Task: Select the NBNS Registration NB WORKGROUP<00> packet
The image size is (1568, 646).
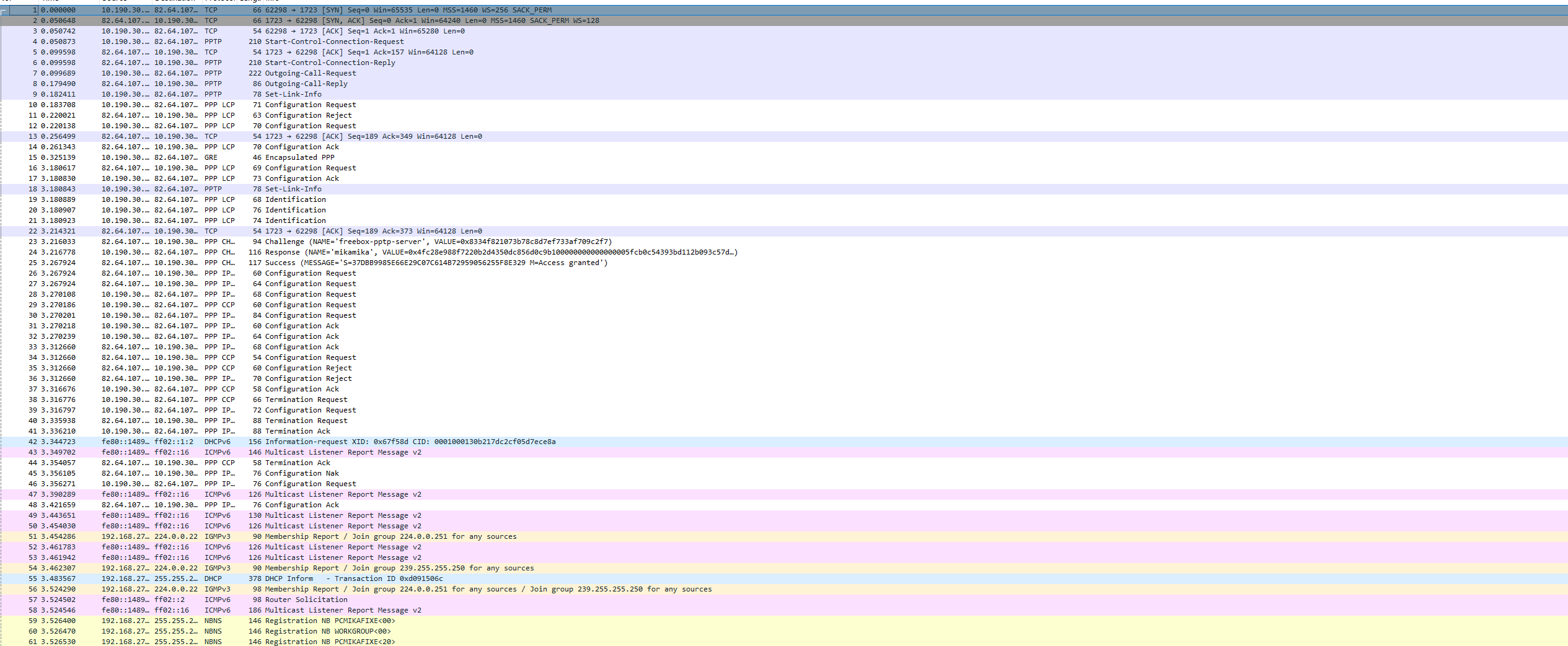Action: click(328, 631)
